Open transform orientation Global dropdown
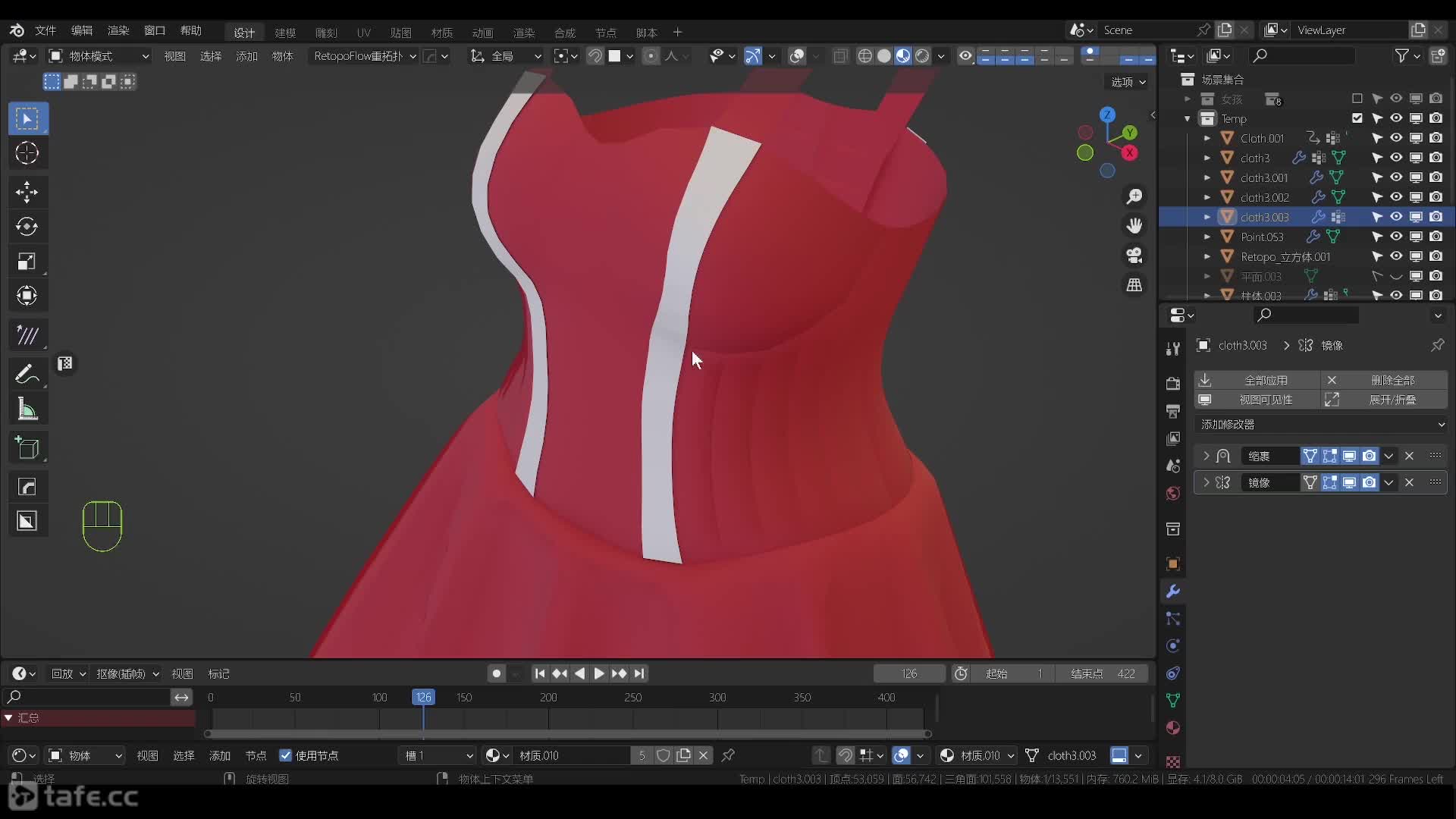Viewport: 1456px width, 819px height. (506, 56)
